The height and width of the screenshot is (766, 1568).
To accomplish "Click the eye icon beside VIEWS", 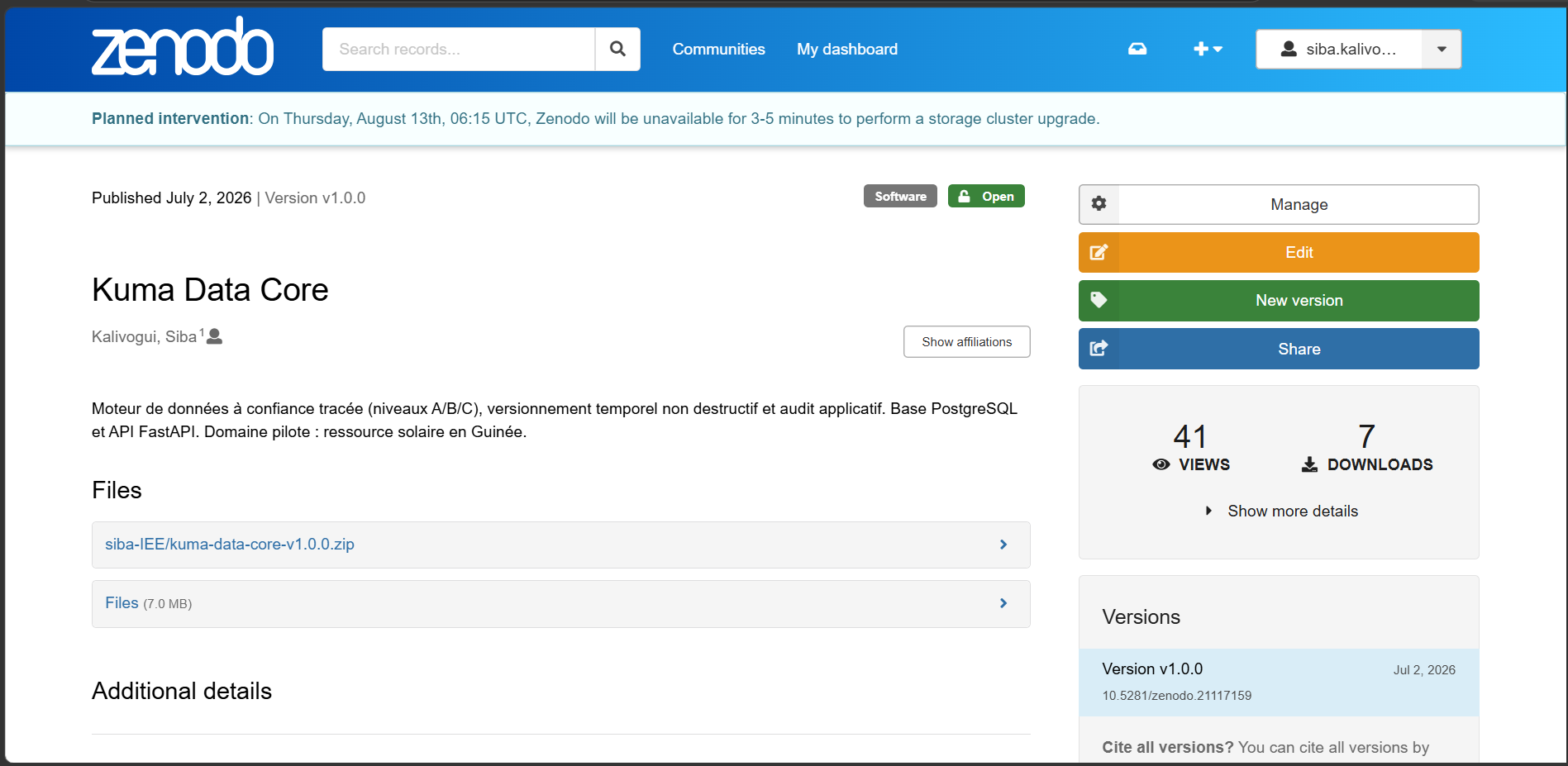I will [1161, 464].
